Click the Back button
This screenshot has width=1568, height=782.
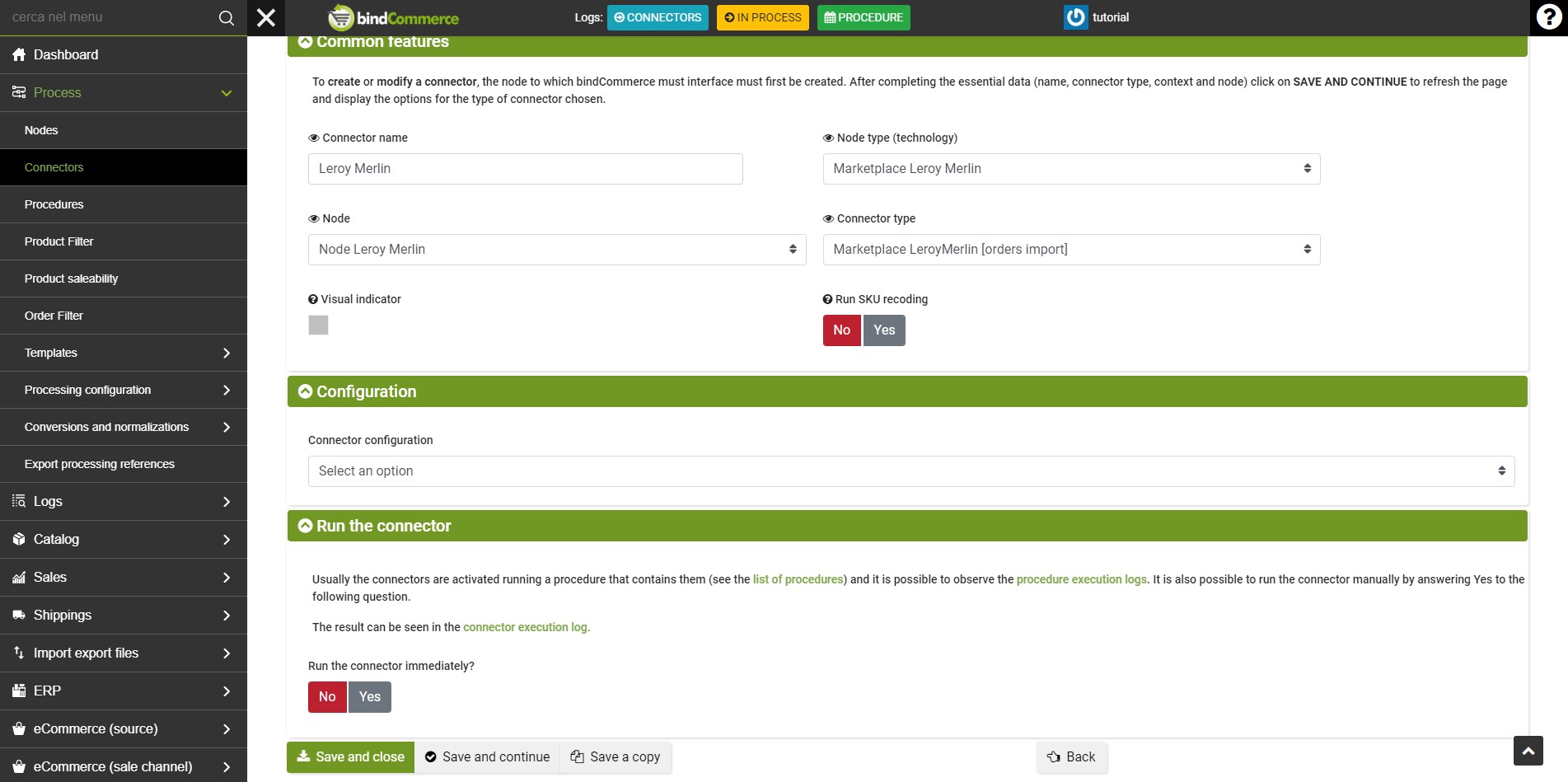1071,757
